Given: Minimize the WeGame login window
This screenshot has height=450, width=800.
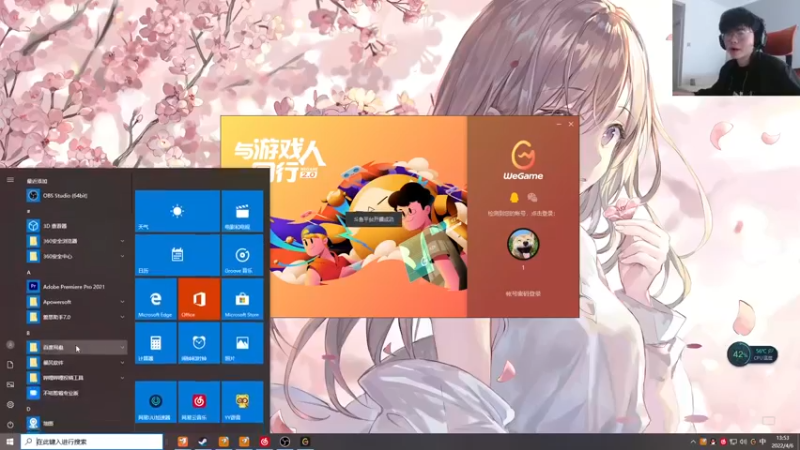Looking at the screenshot, I should 559,124.
